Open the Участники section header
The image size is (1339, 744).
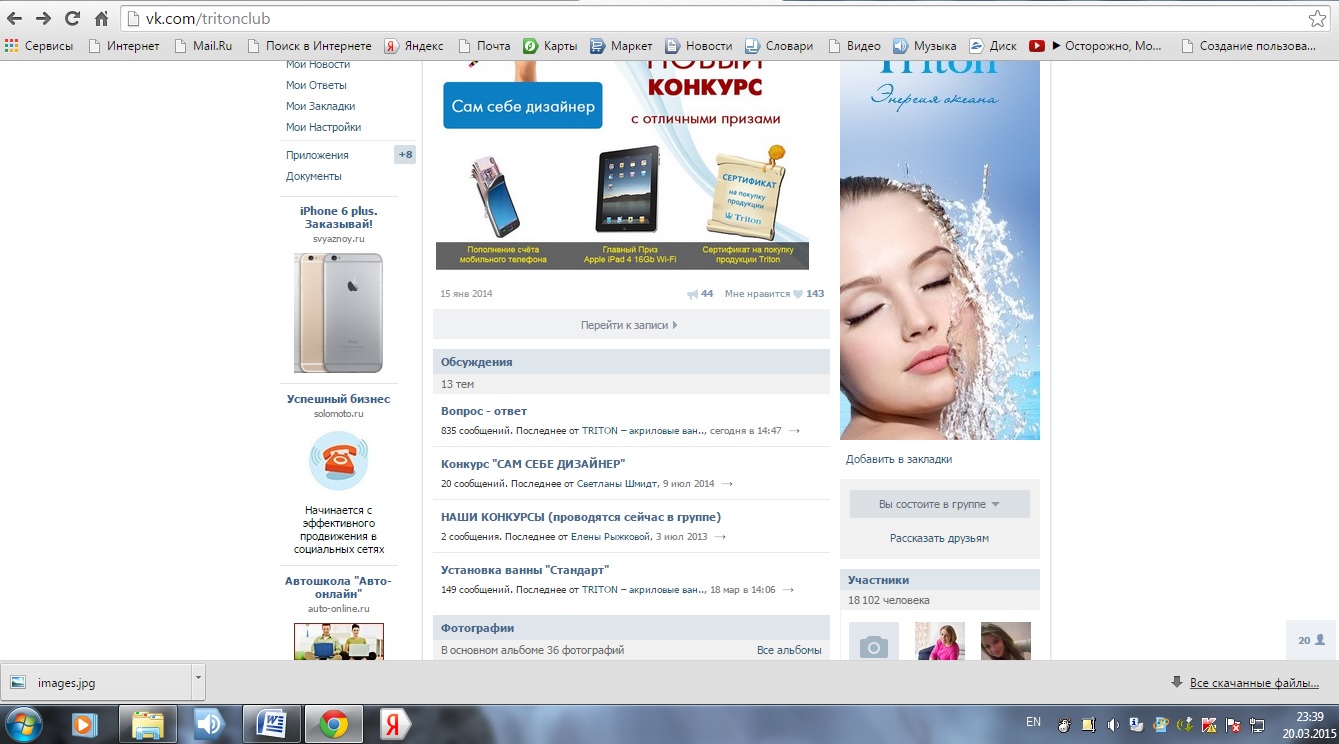click(940, 580)
